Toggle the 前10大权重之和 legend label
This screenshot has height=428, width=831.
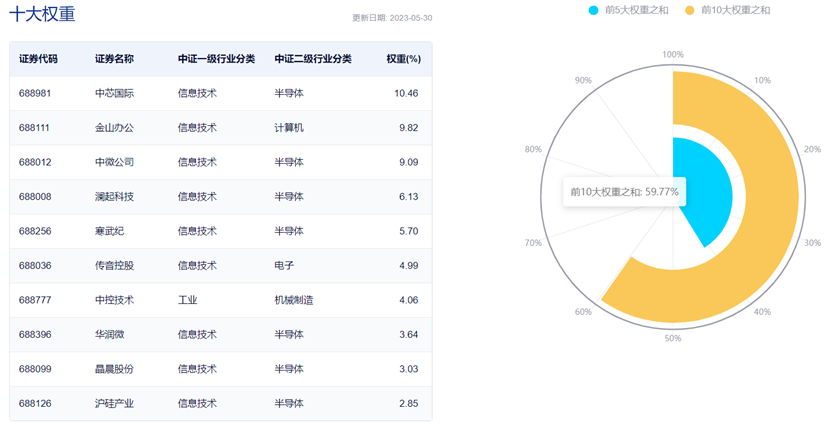click(735, 10)
